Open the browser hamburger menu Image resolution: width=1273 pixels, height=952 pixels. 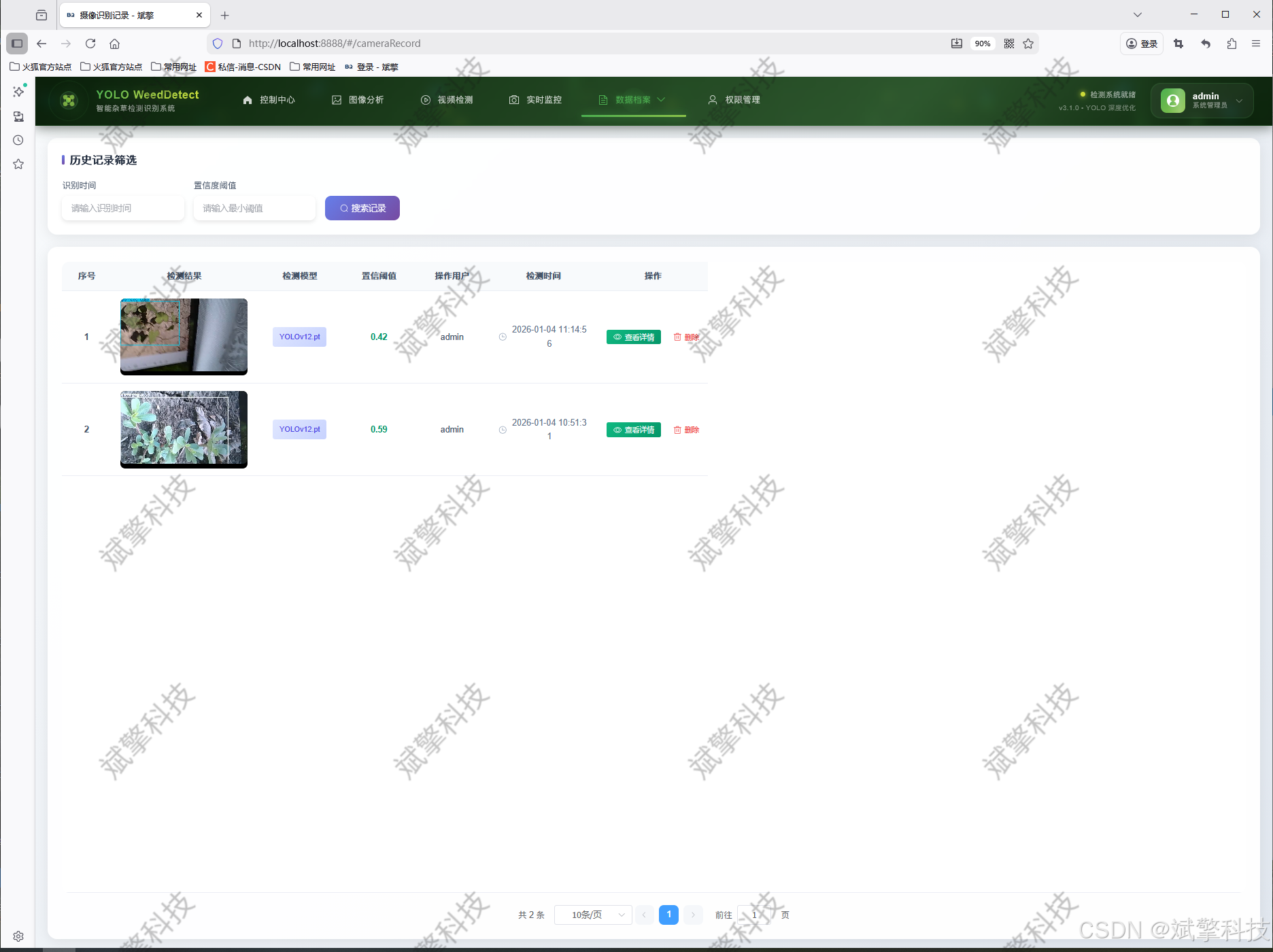[1256, 44]
